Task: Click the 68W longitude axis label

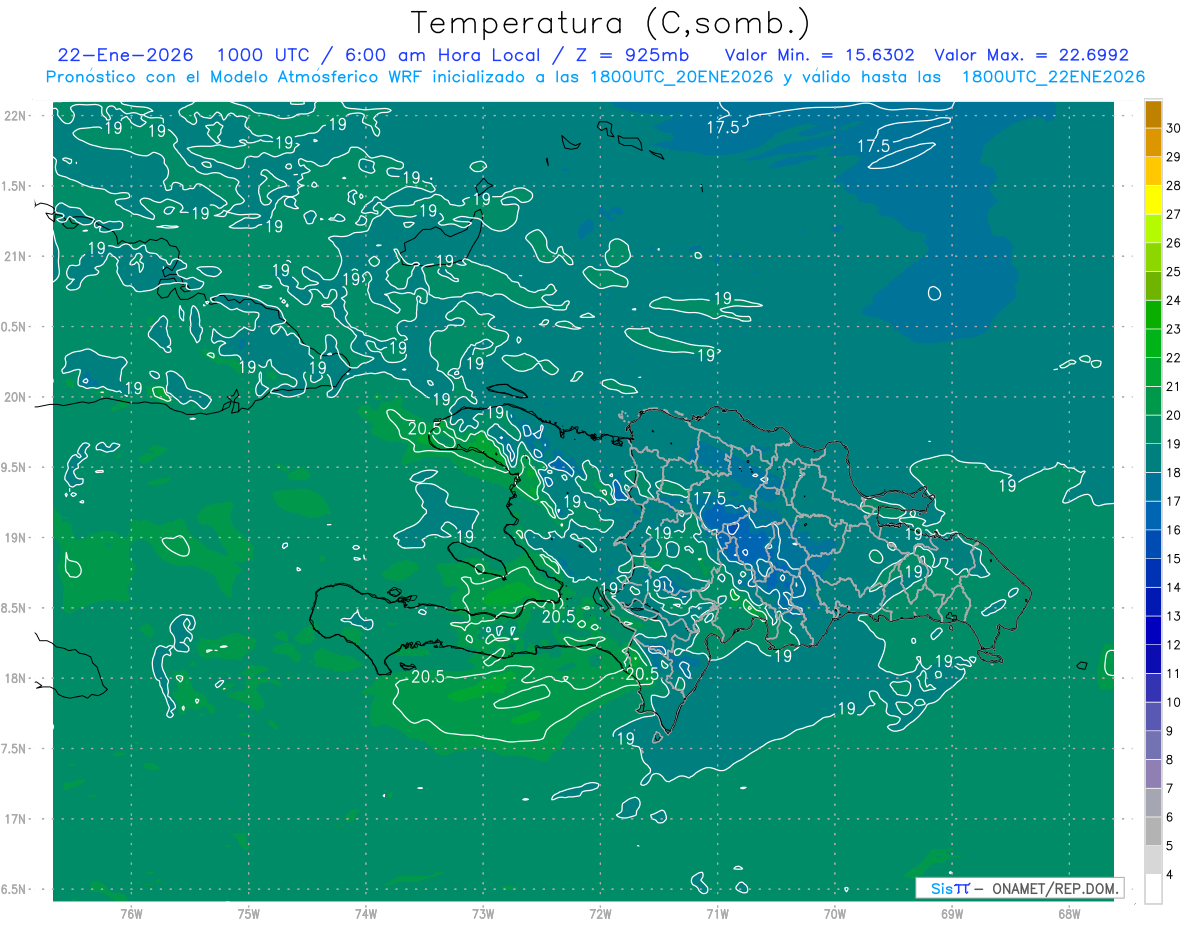Action: click(1069, 914)
